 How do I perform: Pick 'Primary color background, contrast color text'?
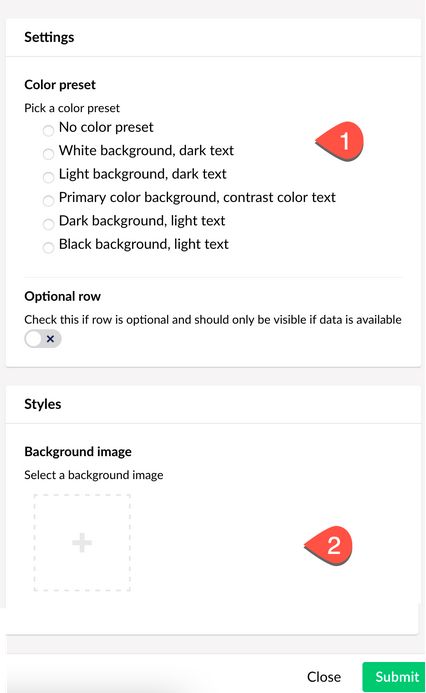(x=48, y=201)
